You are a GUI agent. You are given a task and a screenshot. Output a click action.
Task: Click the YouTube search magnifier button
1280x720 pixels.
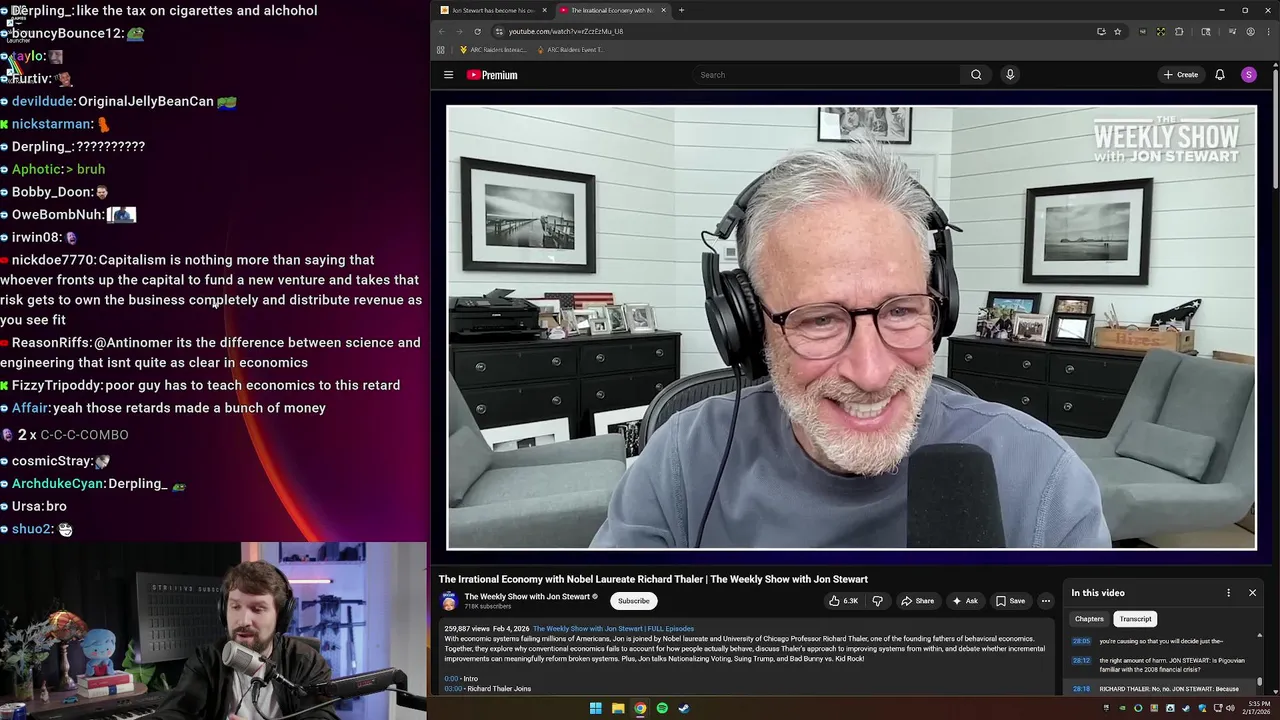tap(976, 75)
